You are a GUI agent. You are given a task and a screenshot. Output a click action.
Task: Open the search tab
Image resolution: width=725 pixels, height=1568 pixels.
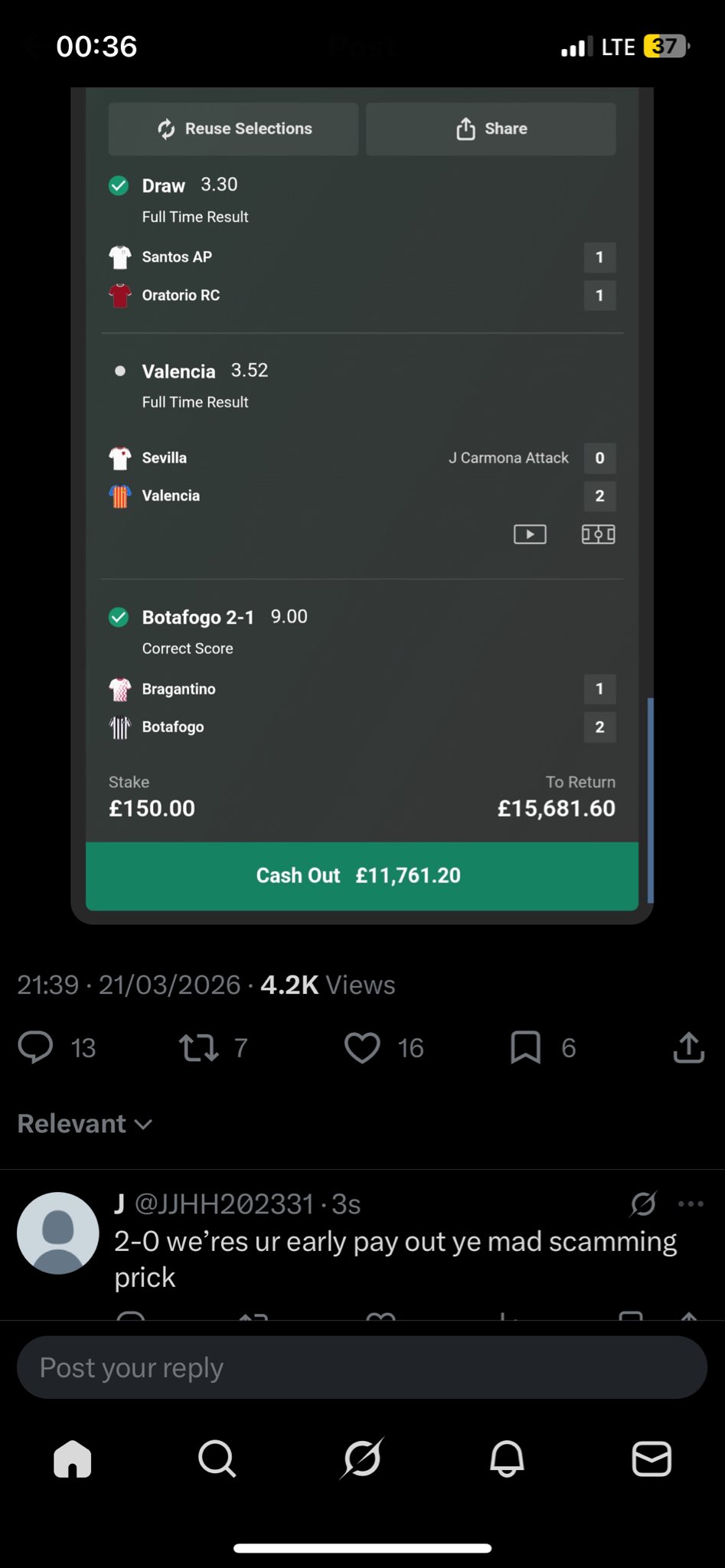pos(217,1459)
